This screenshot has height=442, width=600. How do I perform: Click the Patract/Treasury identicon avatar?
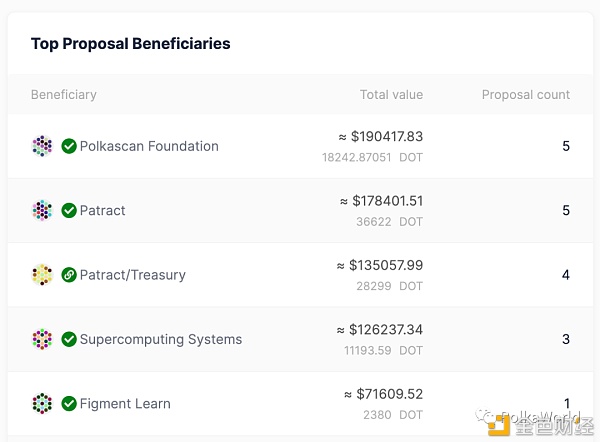coord(42,275)
